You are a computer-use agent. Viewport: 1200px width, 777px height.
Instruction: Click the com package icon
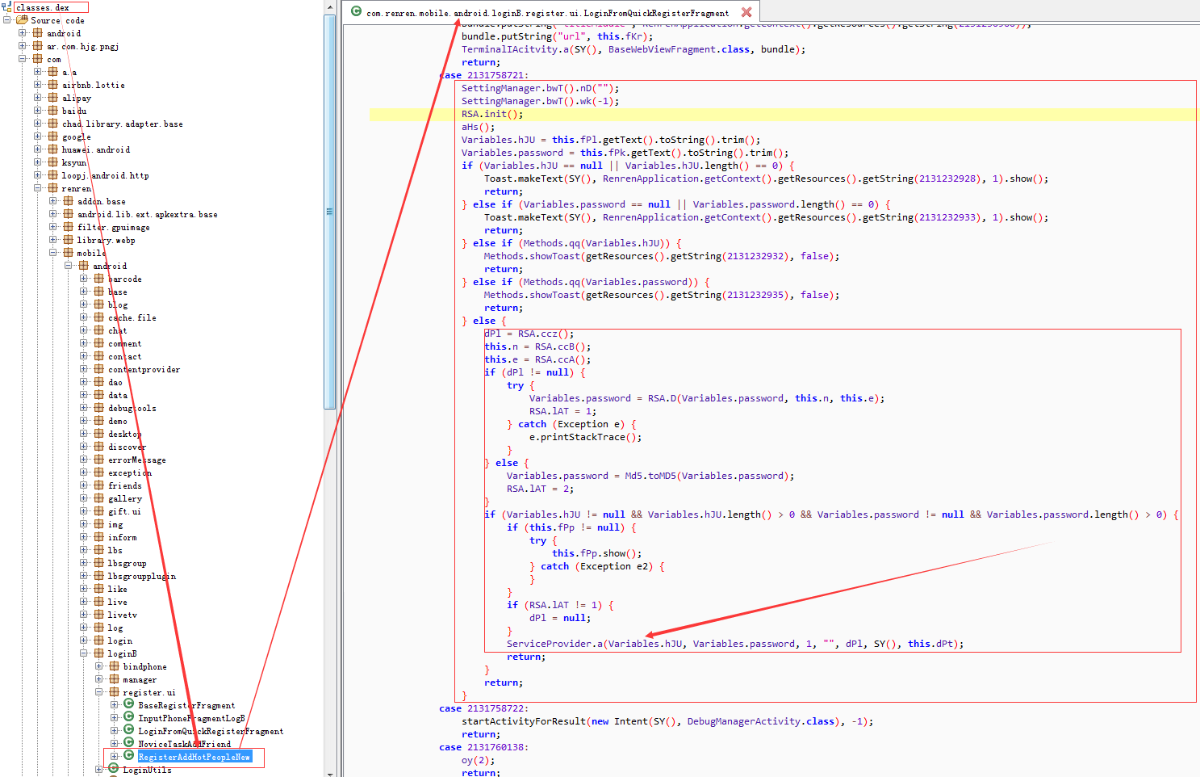click(x=38, y=59)
